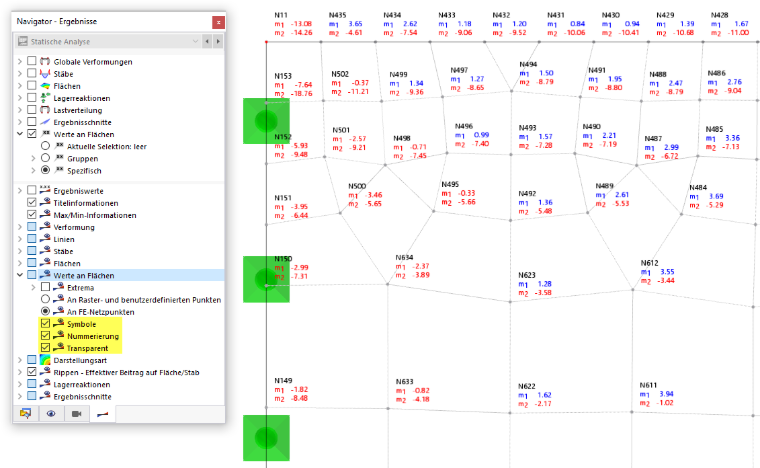Collapse the upper Werte an Flächen node
760x468 pixels.
coord(20,134)
